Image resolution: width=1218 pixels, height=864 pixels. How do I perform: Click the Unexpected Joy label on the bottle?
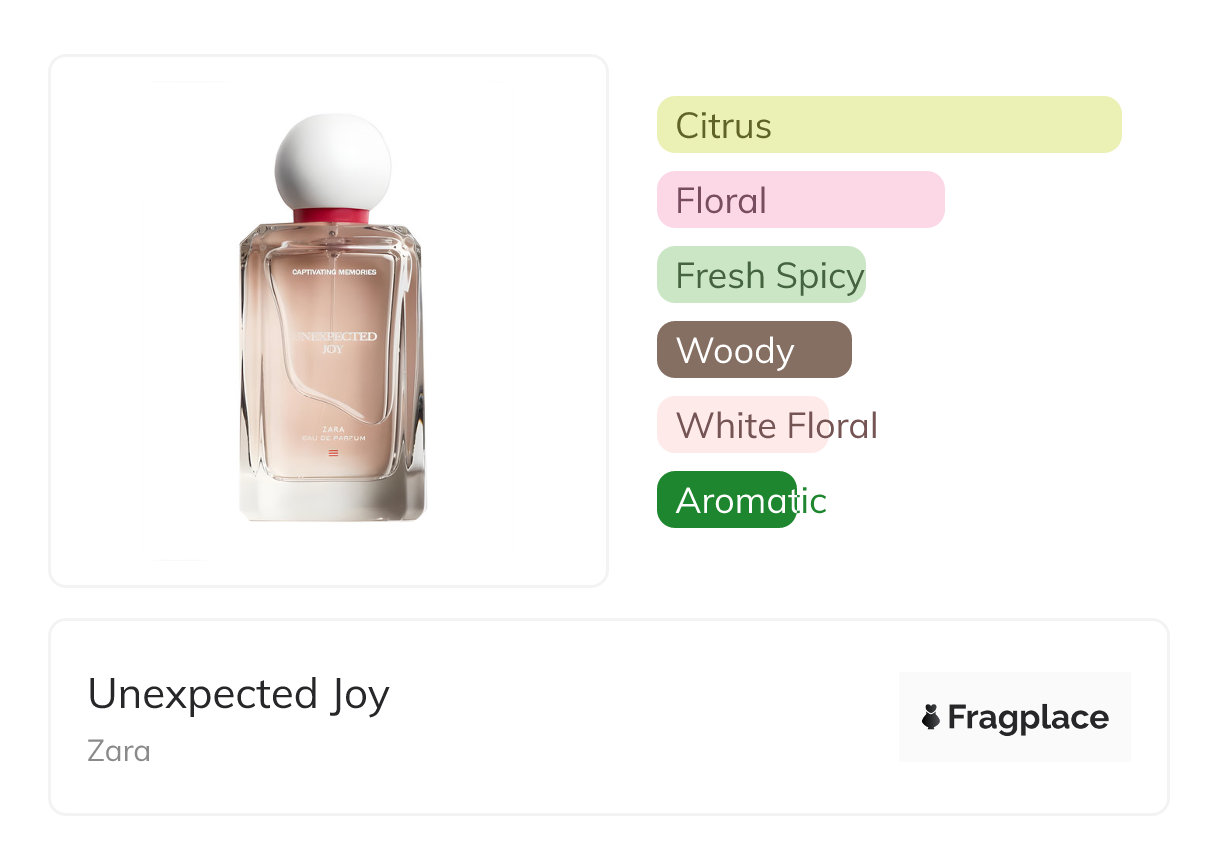pyautogui.click(x=334, y=342)
